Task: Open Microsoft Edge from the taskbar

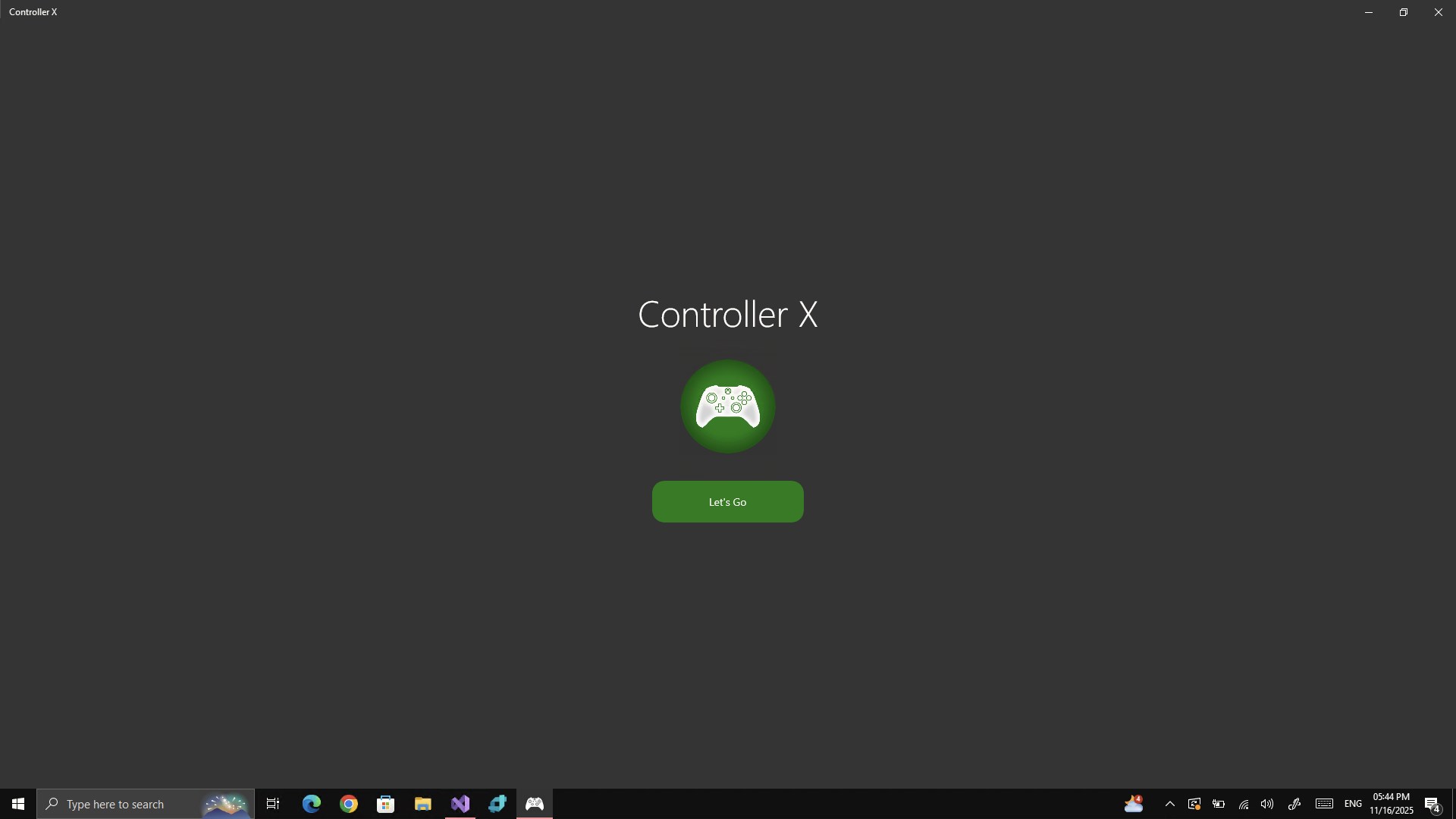Action: [311, 804]
